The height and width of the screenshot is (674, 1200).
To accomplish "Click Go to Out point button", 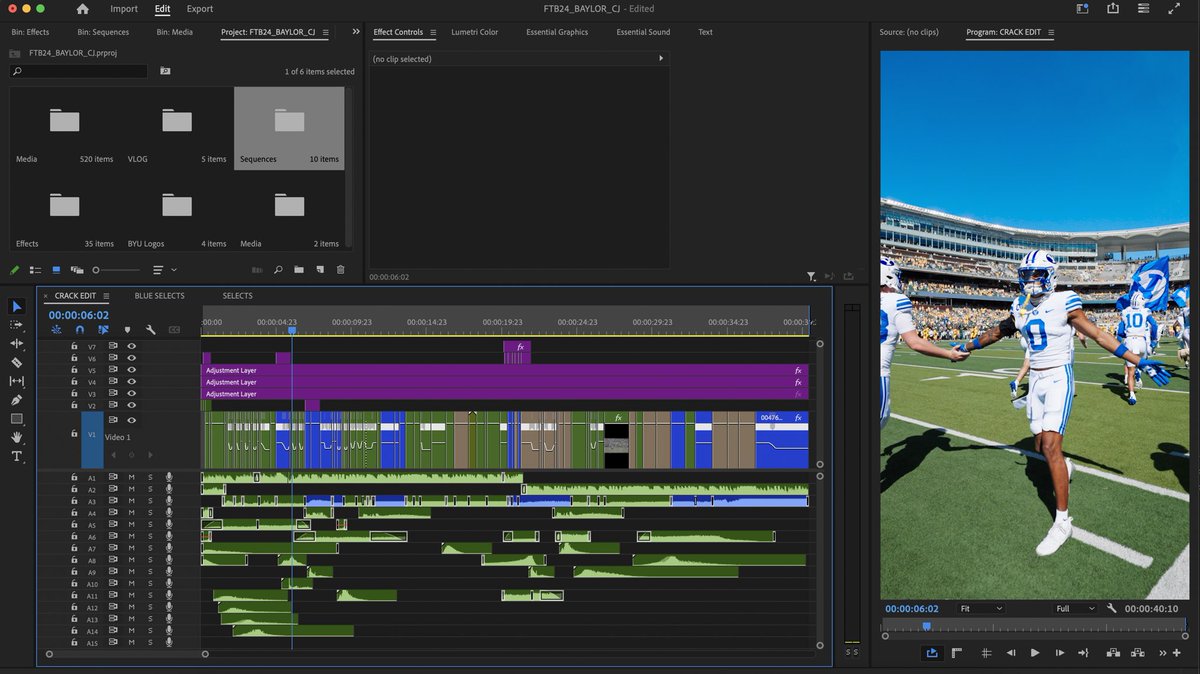I will tap(1083, 652).
